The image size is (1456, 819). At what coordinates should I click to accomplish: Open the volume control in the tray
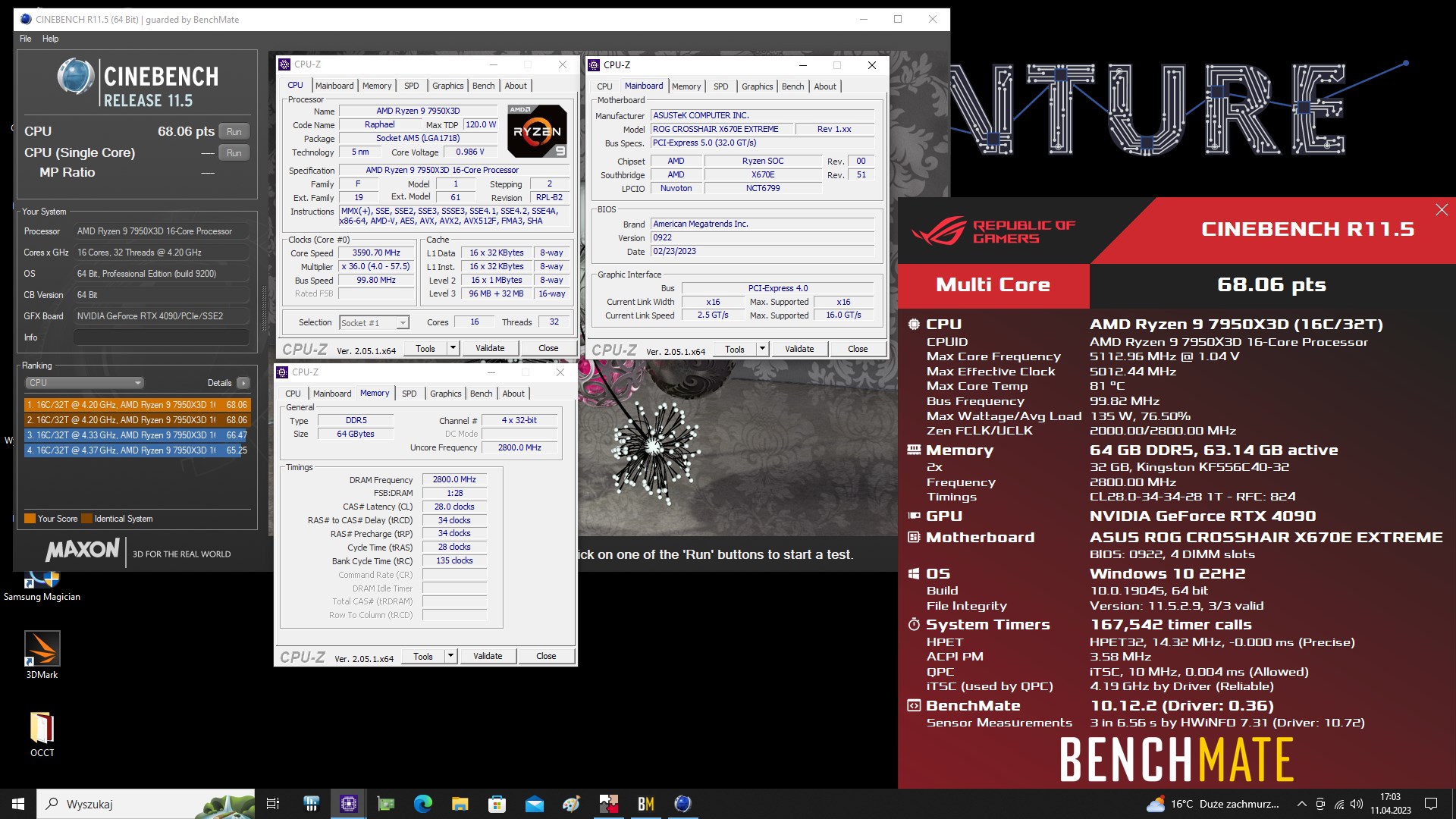pyautogui.click(x=1357, y=804)
